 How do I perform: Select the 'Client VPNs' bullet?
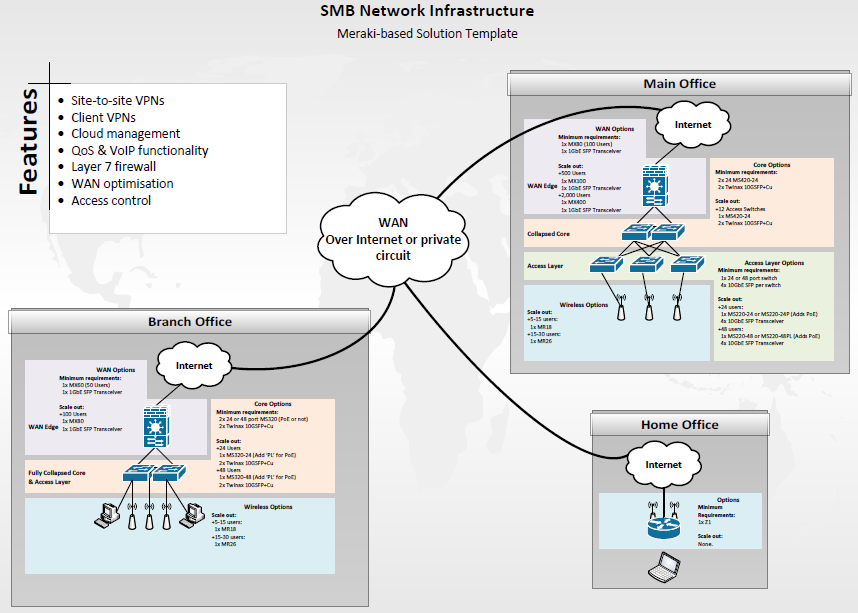pyautogui.click(x=103, y=118)
